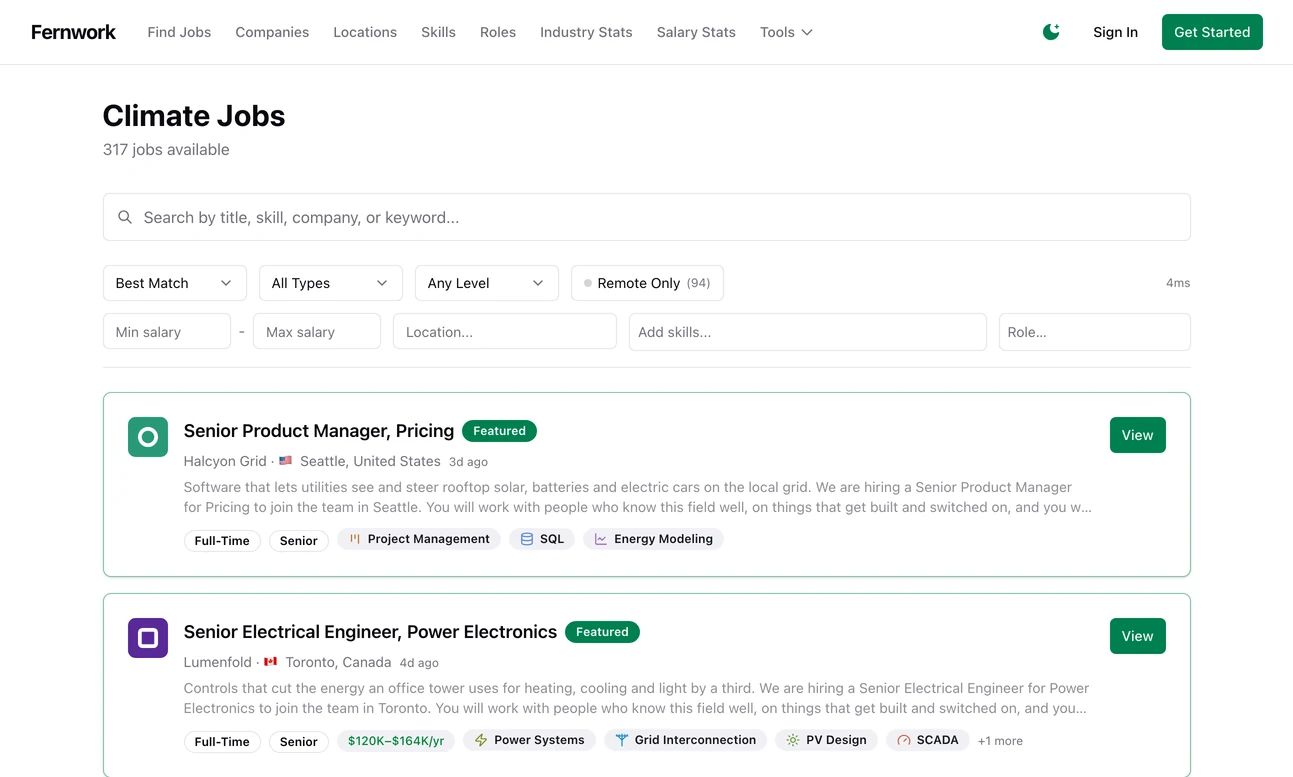Open the All Types dropdown
The image size is (1293, 777).
[330, 283]
